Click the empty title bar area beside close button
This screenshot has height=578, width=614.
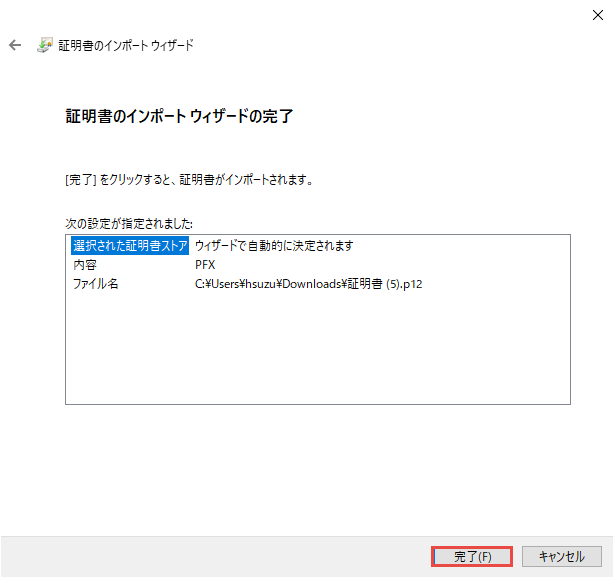[300, 14]
